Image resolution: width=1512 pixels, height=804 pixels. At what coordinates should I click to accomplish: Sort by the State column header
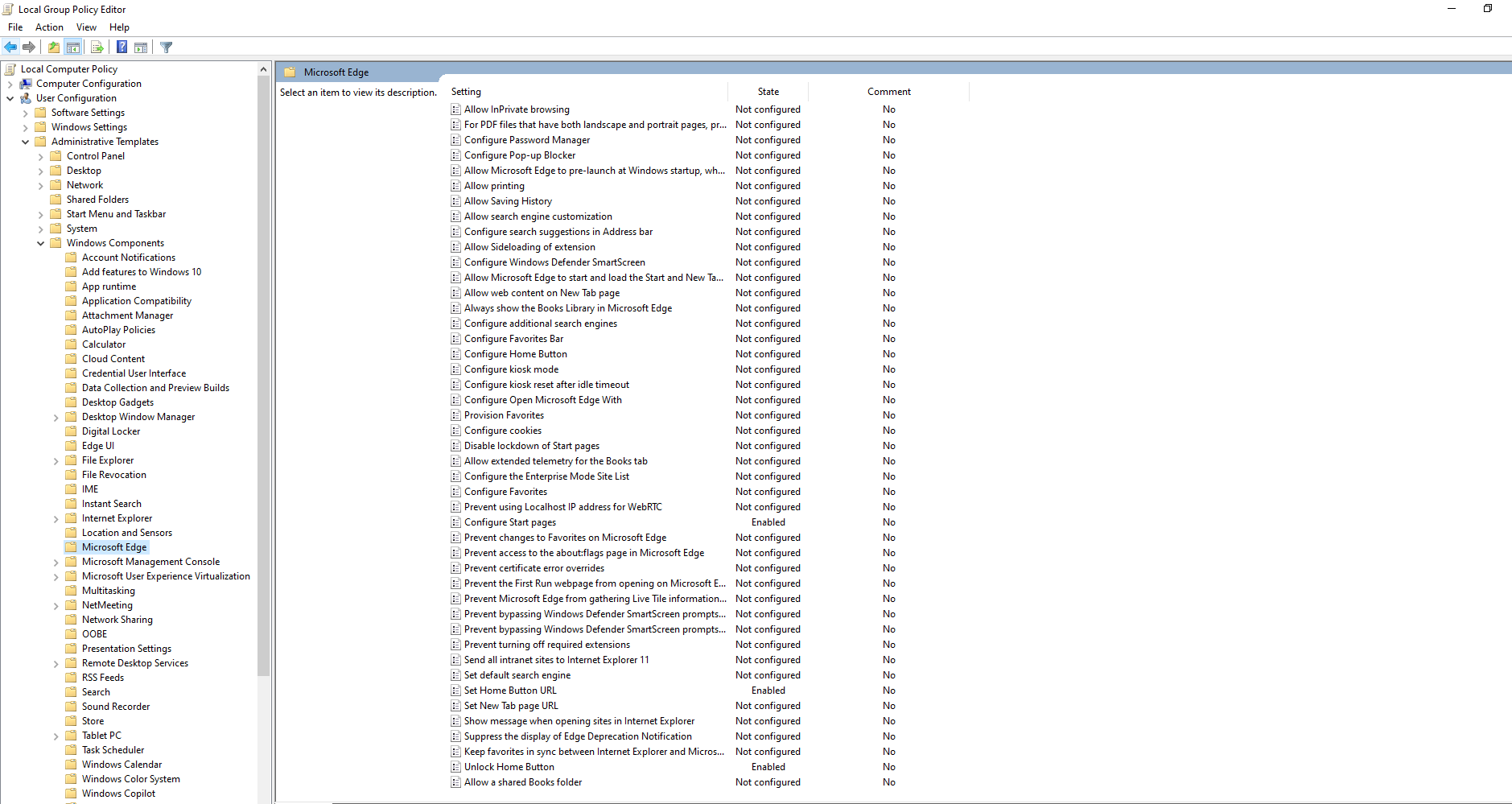(x=768, y=92)
